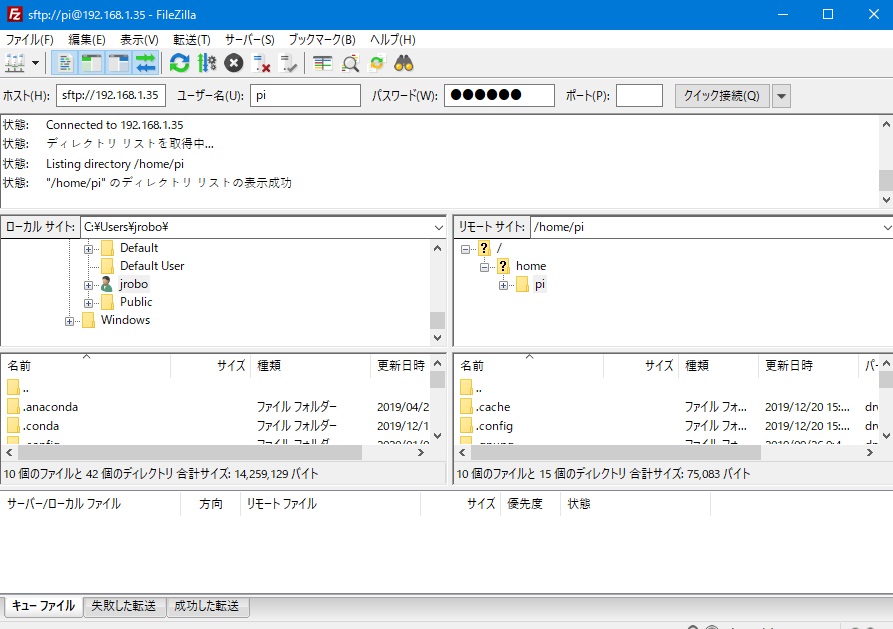Expand the jrobo folder in local tree

pos(88,285)
